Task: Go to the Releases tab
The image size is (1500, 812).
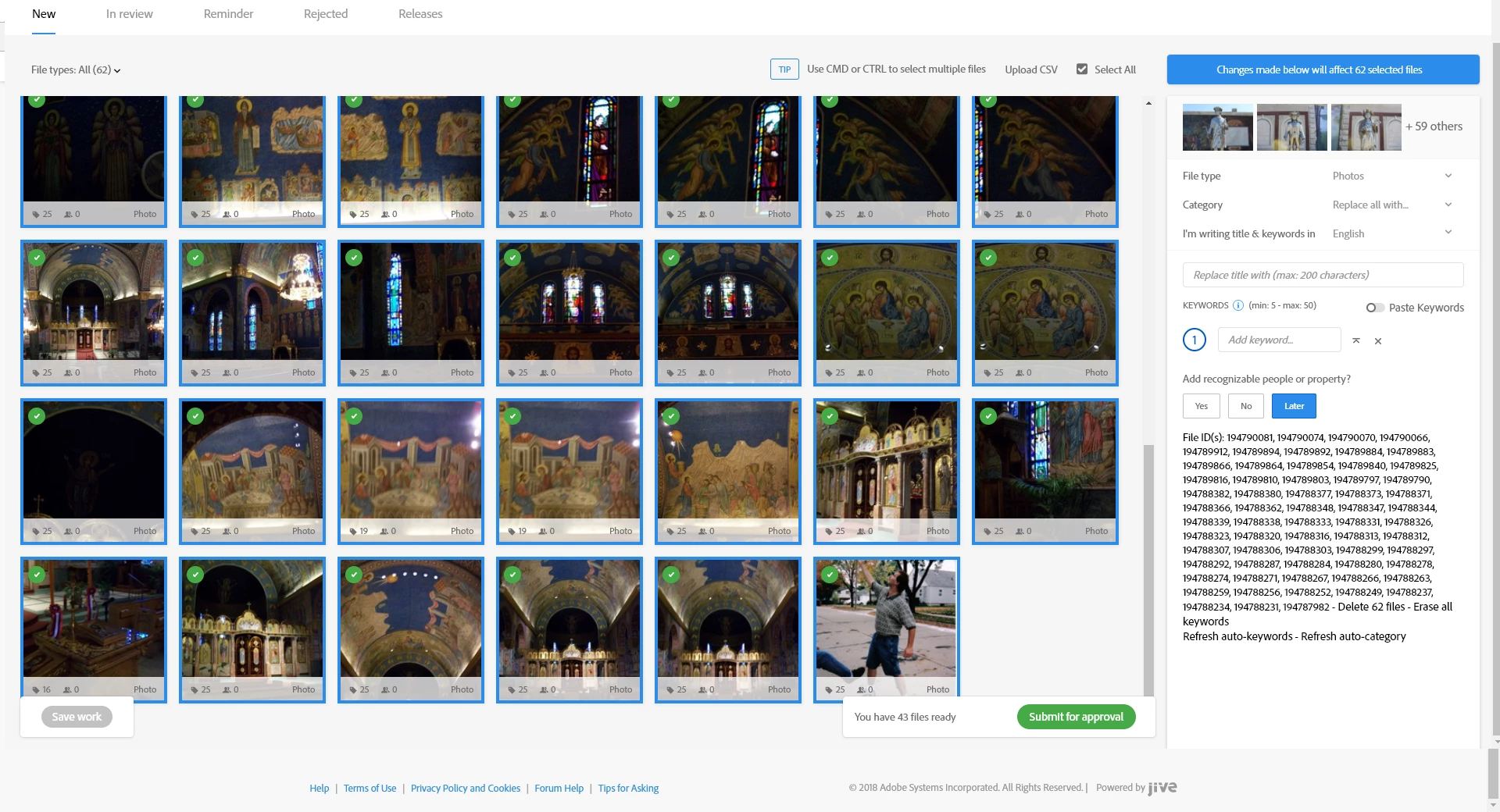Action: (420, 14)
